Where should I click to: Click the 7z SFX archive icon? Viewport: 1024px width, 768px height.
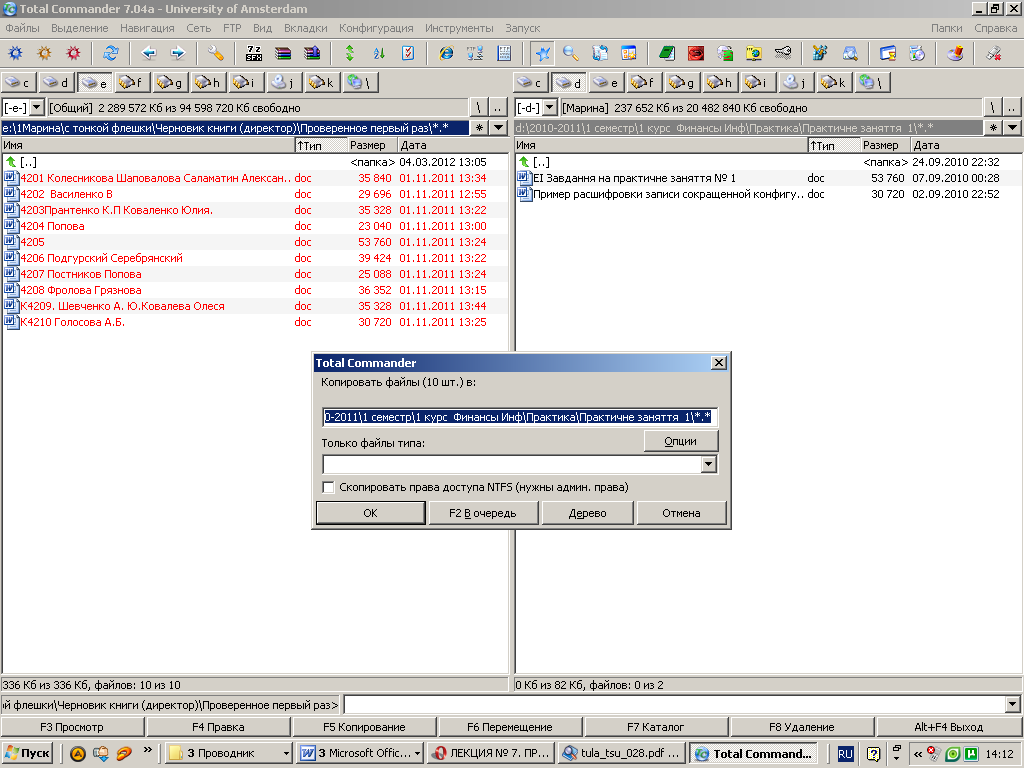coord(253,54)
